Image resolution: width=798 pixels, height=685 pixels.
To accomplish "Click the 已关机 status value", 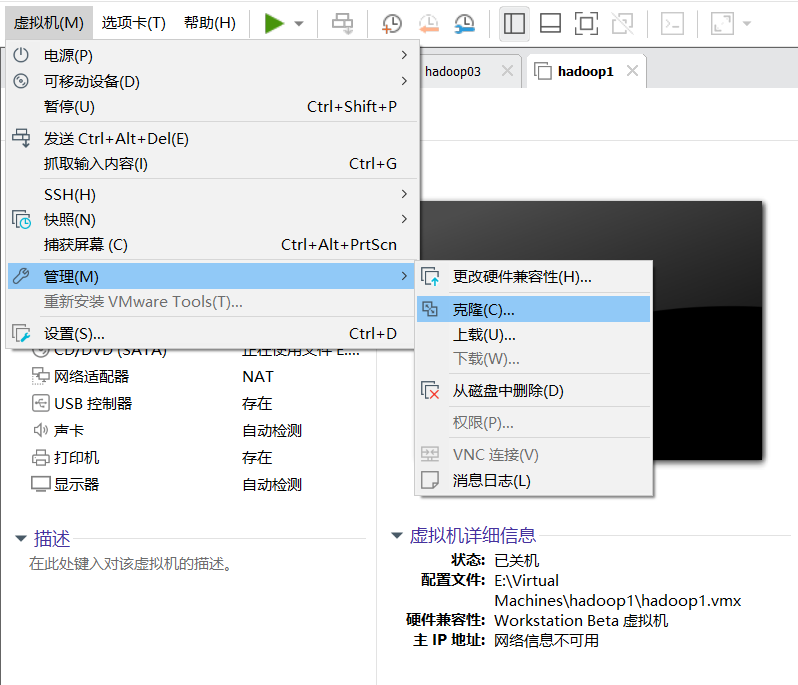I will (x=516, y=560).
